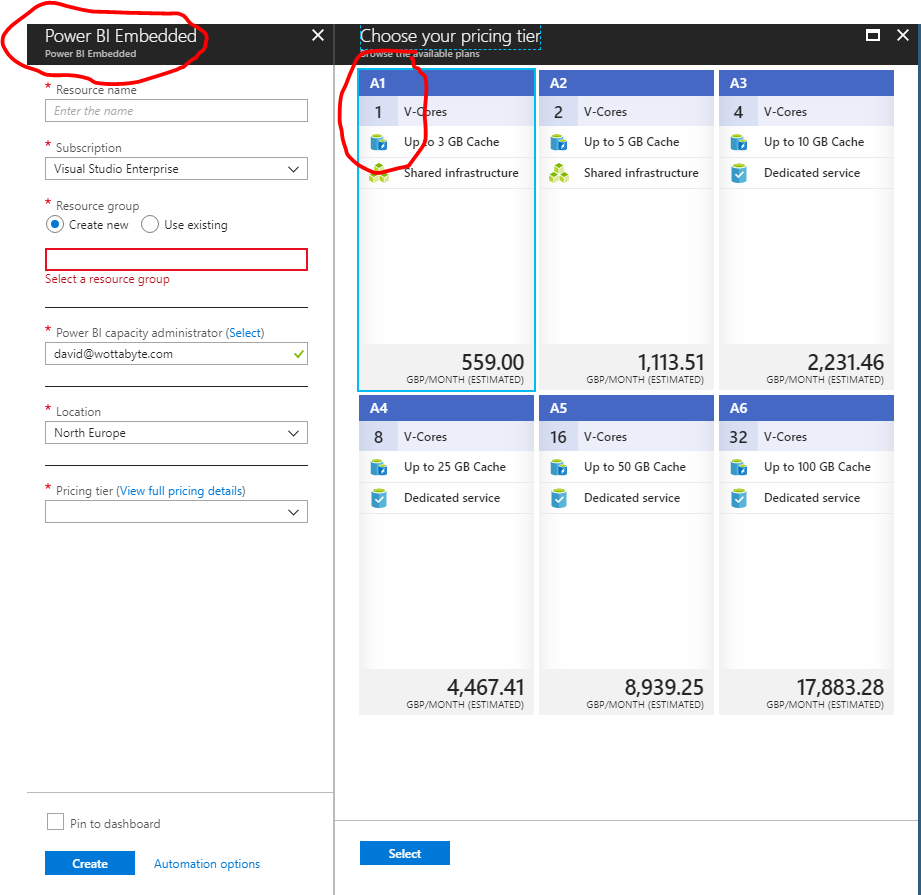Click the maximize icon on the pricing tier blade

pyautogui.click(x=873, y=34)
